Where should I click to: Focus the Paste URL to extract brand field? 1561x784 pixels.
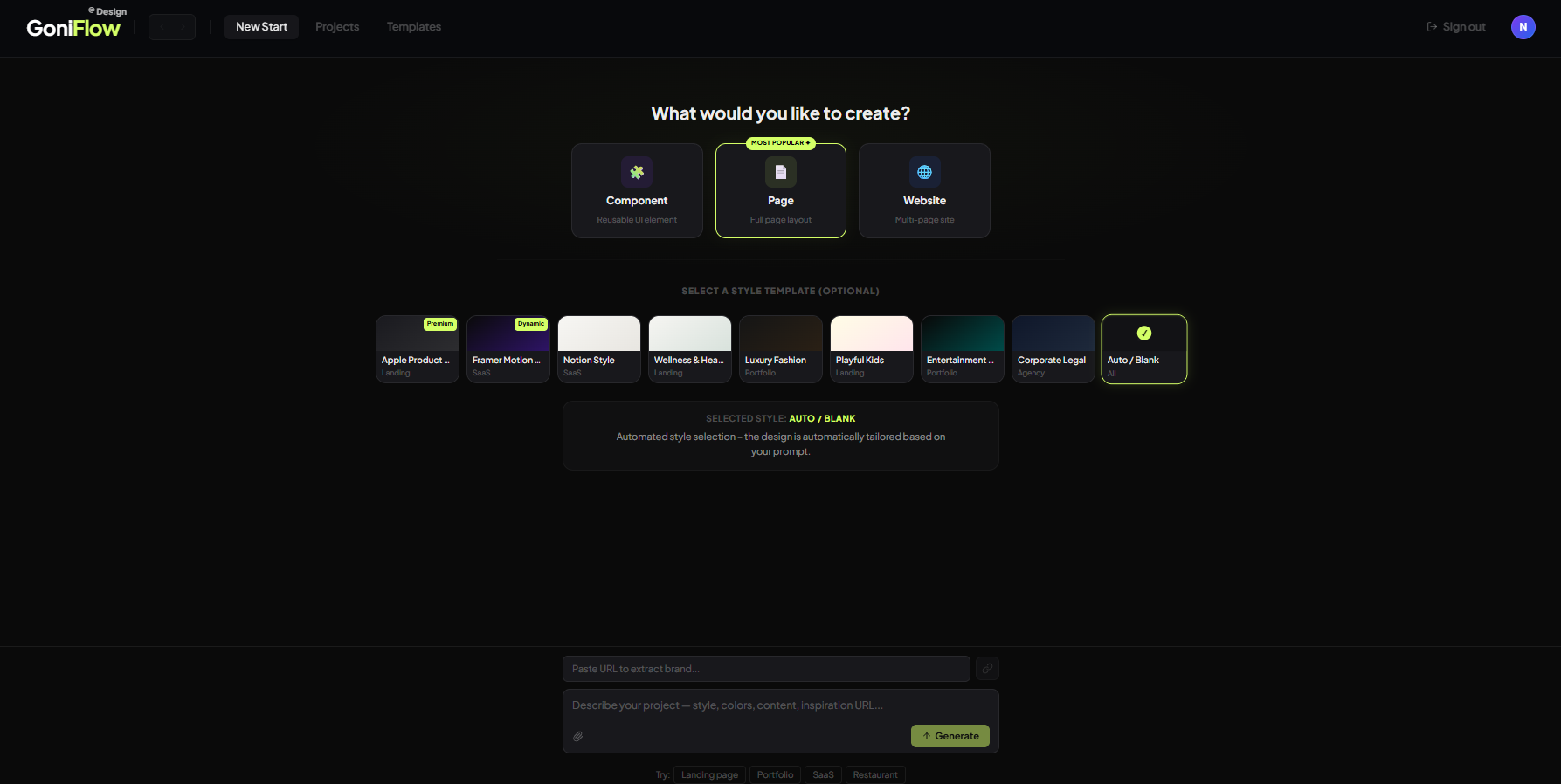click(x=766, y=669)
